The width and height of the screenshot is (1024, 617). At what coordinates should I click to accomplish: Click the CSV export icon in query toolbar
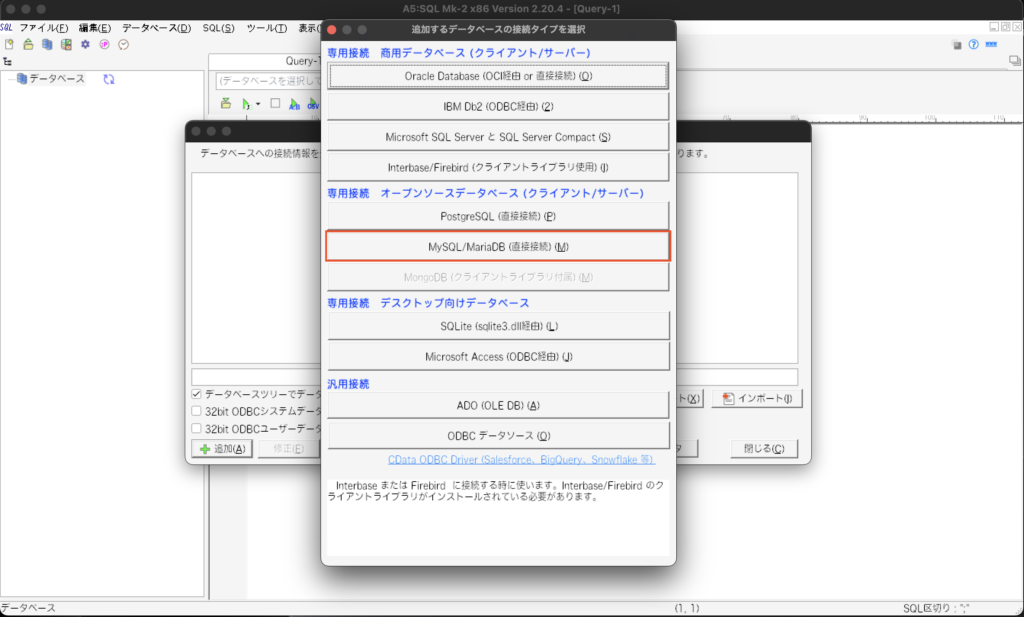click(312, 104)
